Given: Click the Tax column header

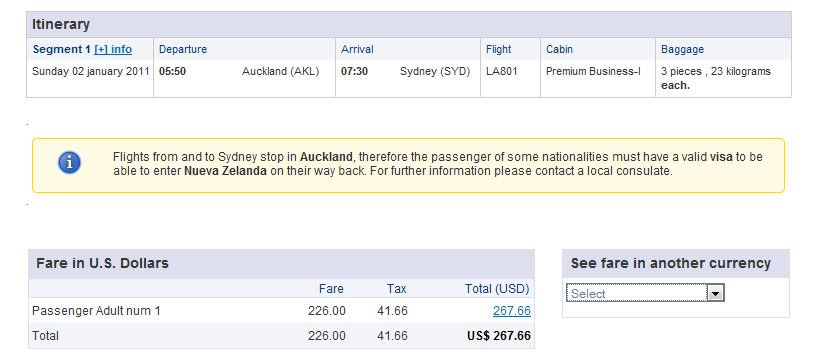Looking at the screenshot, I should point(397,289).
